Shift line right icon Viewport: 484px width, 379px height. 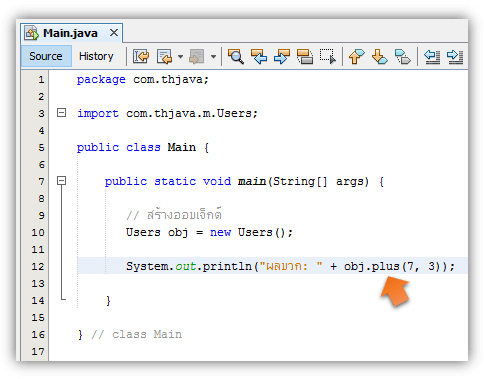(455, 56)
